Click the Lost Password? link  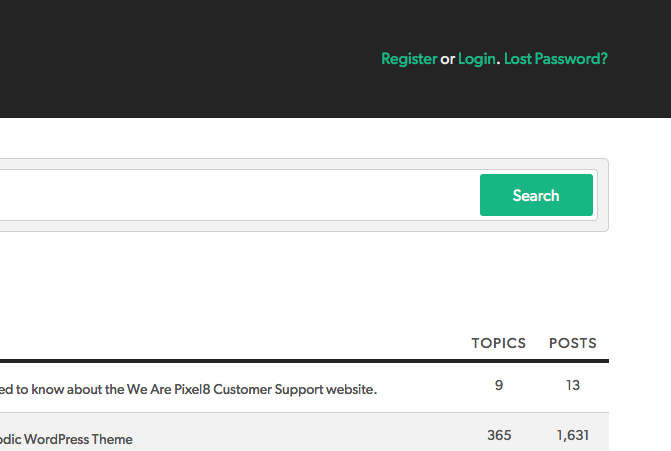[555, 59]
